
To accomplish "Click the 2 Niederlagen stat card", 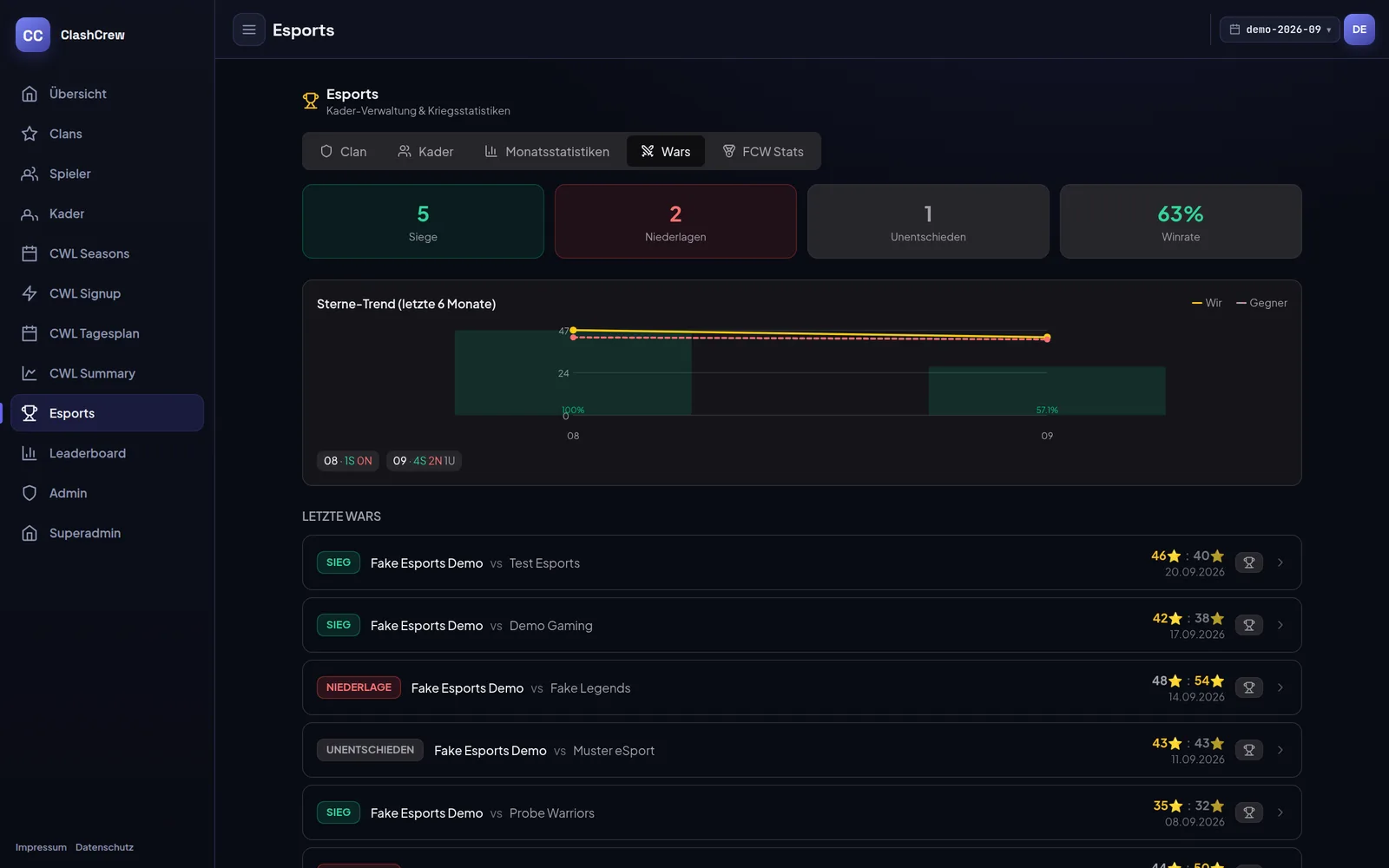I will tap(675, 221).
